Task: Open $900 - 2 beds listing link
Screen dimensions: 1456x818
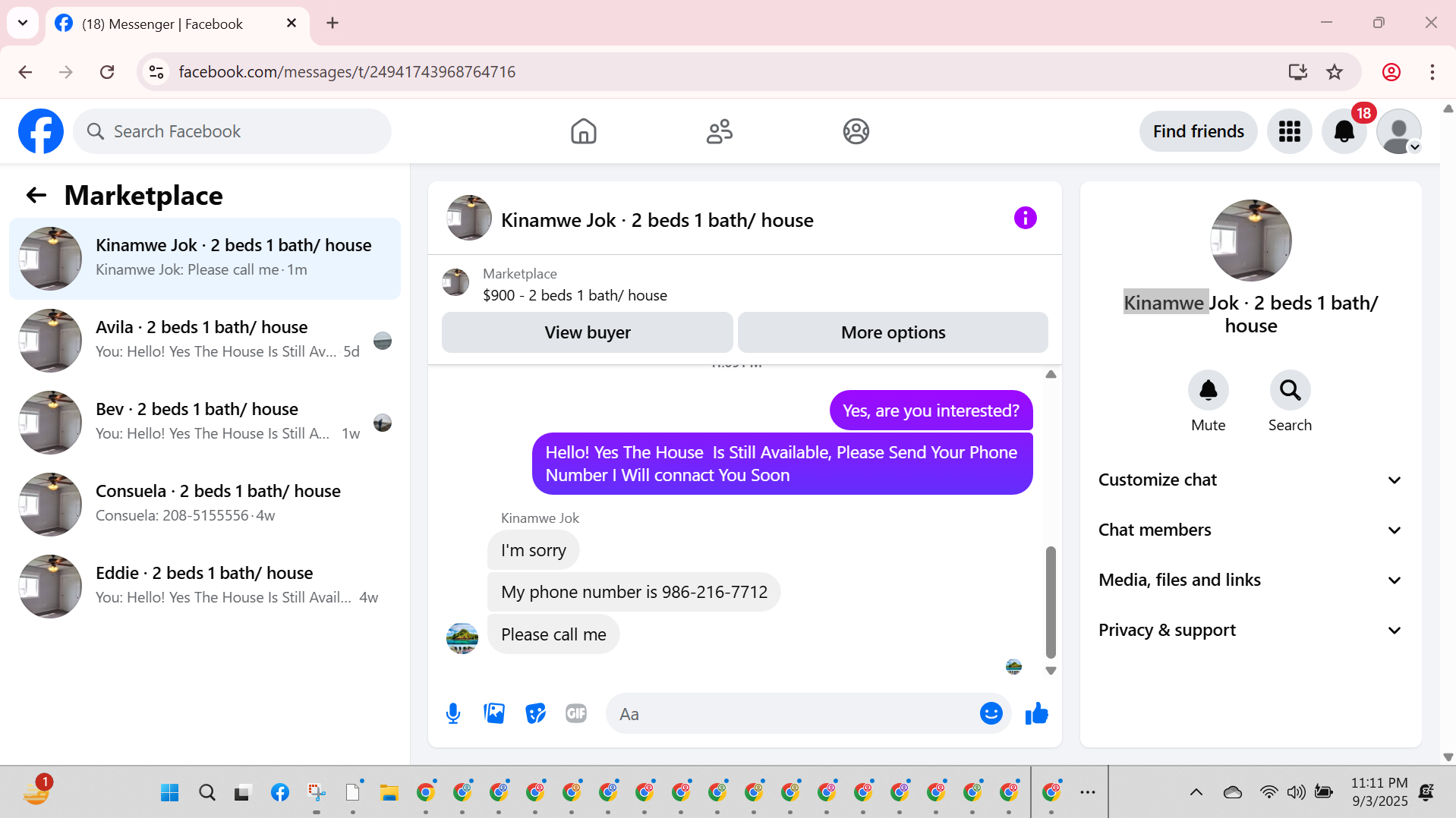Action: coord(575,295)
